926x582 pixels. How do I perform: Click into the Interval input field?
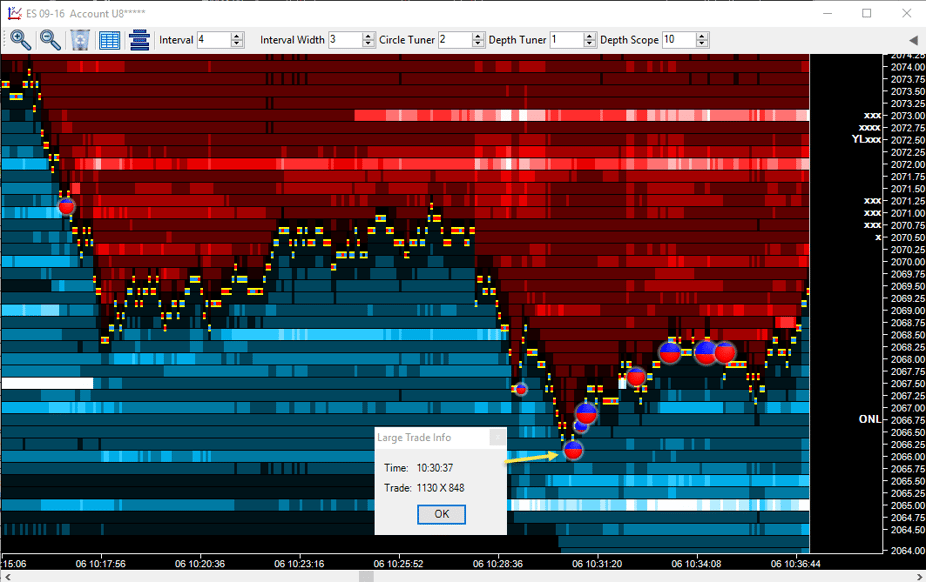[212, 40]
